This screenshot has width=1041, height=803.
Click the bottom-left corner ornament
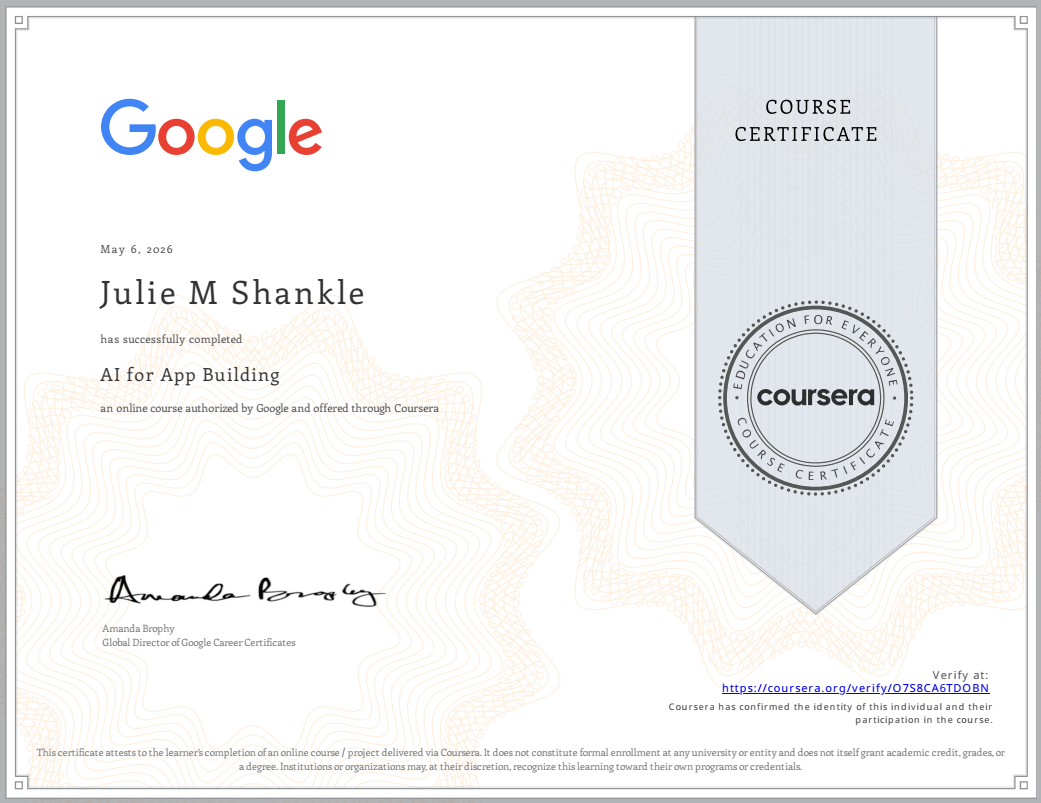[x=20, y=784]
